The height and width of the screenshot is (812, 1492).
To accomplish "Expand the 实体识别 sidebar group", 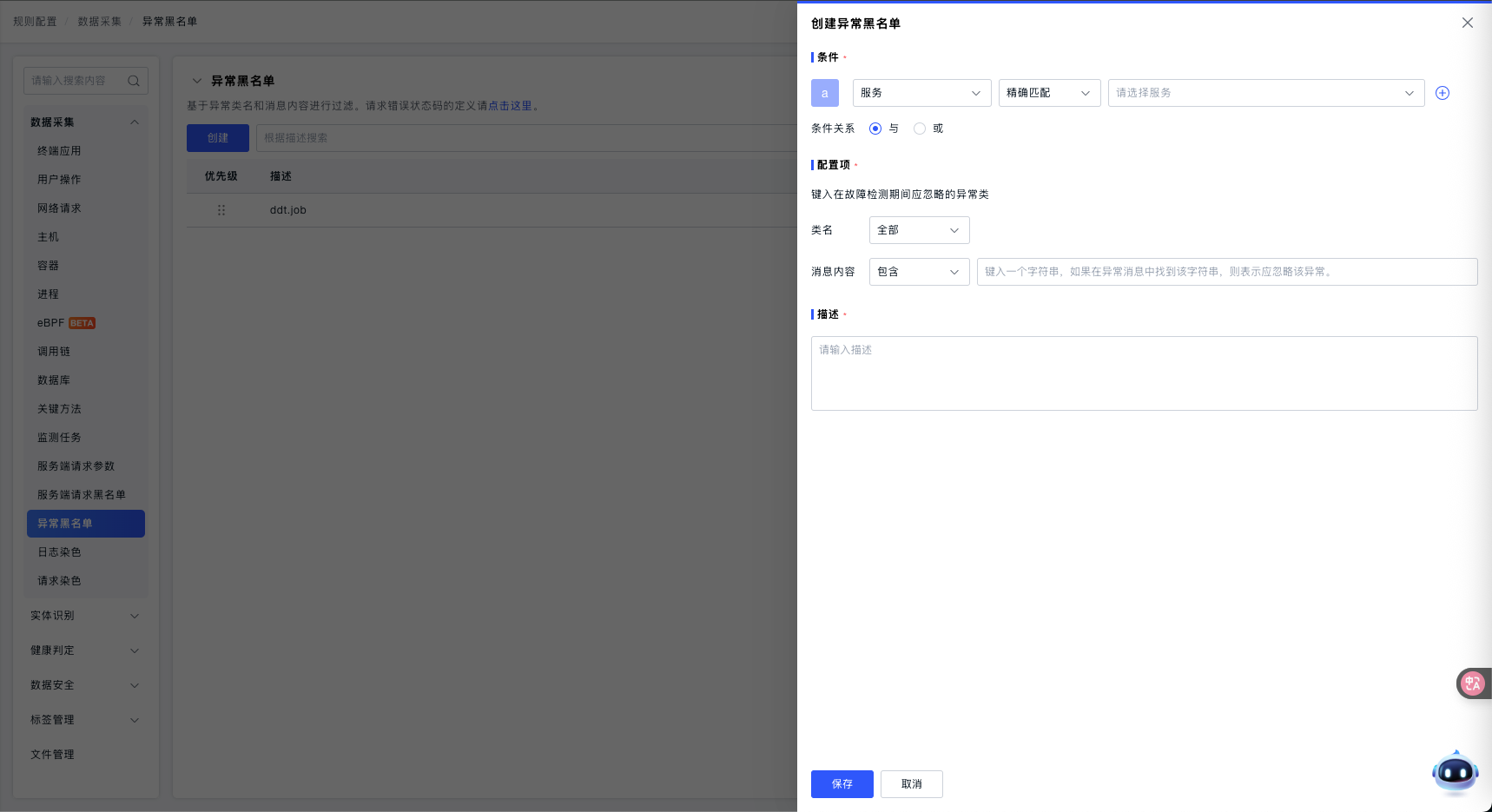I will pos(84,616).
